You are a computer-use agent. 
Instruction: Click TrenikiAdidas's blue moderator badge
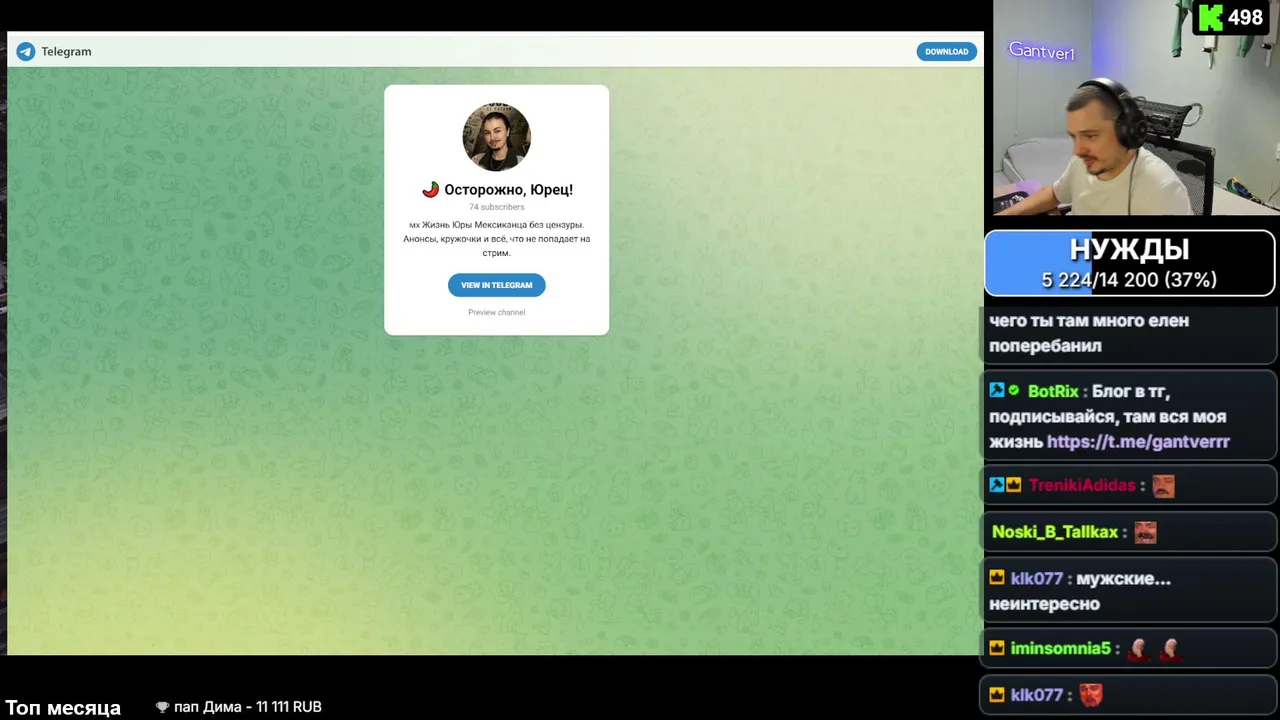pyautogui.click(x=997, y=485)
